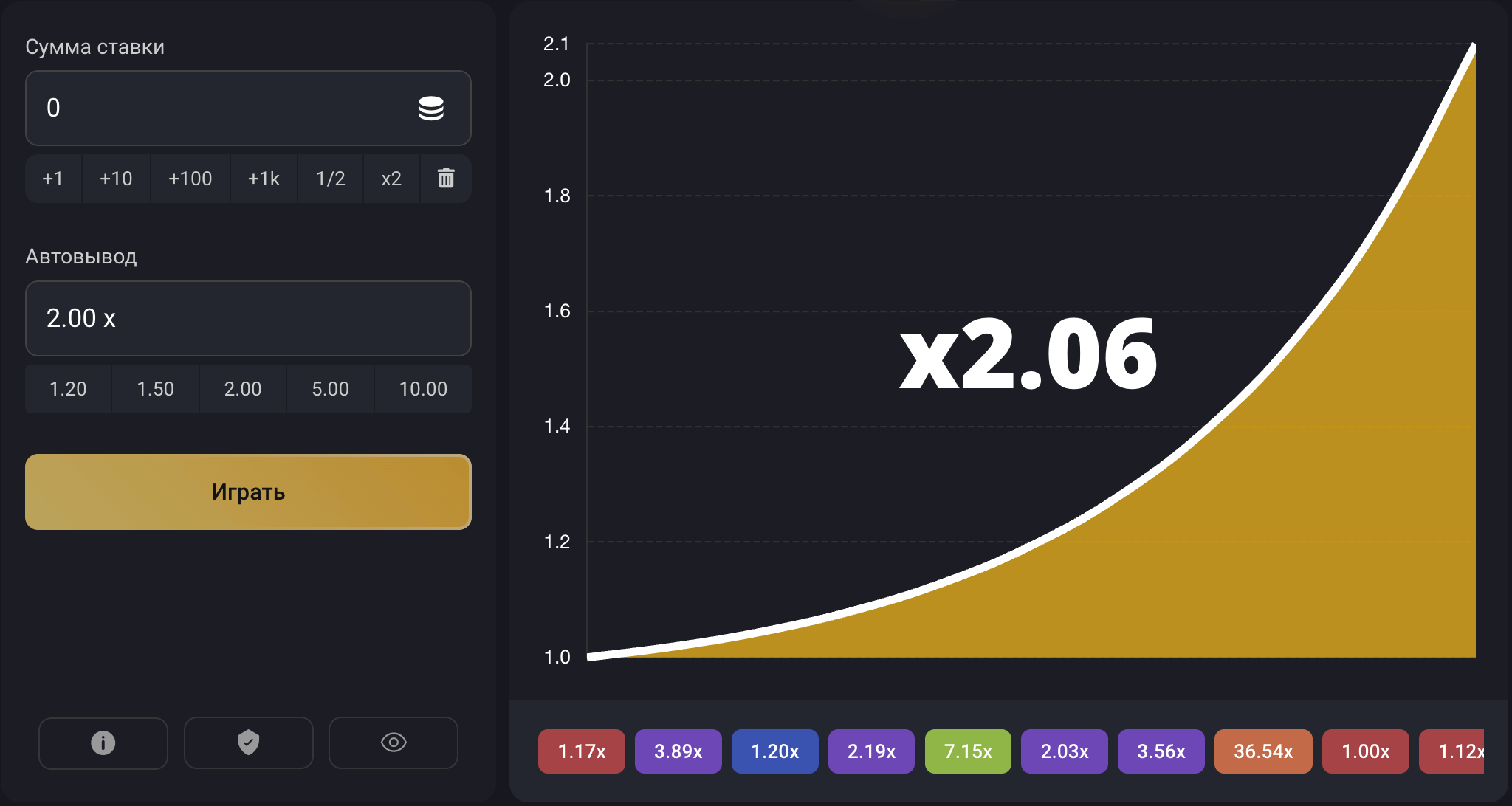Toggle the eye visibility button
This screenshot has height=806, width=1512.
[394, 743]
